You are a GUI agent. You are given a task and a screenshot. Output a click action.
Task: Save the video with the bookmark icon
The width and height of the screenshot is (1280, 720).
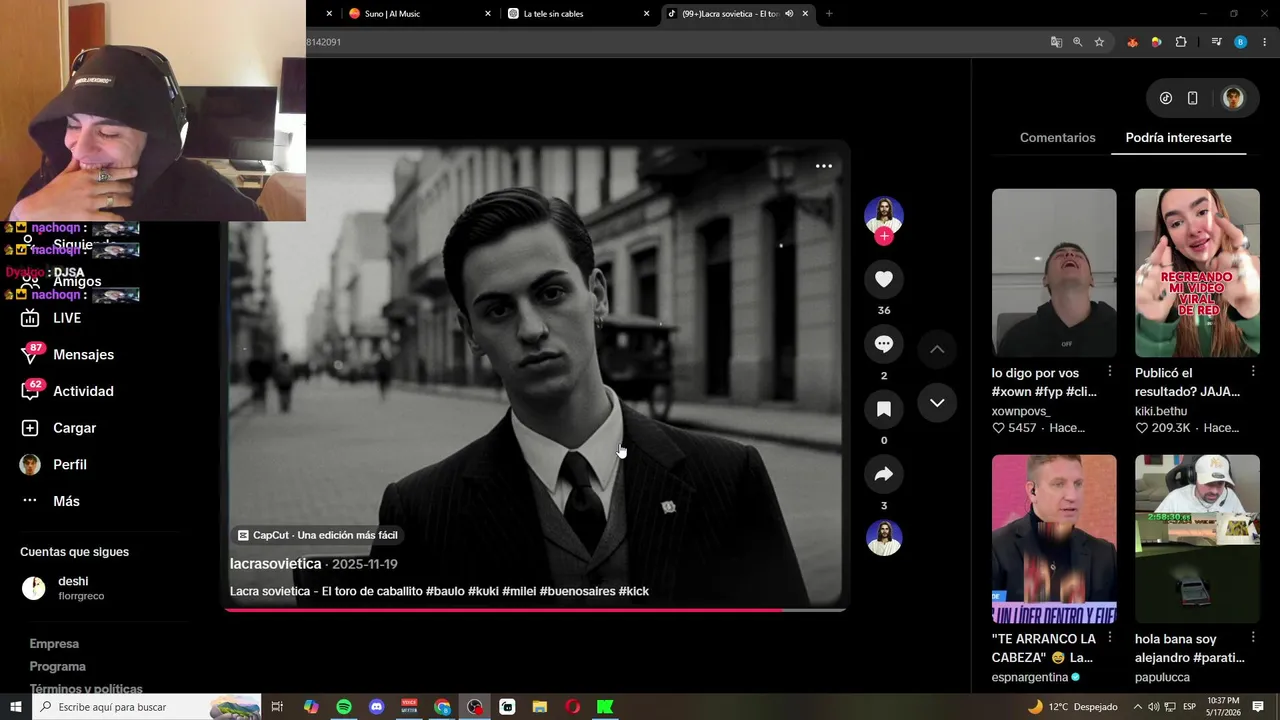click(883, 409)
